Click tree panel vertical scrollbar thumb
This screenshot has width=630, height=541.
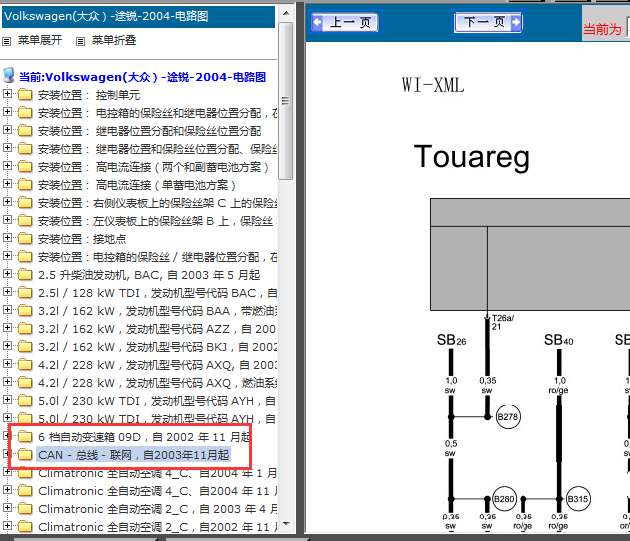click(286, 100)
